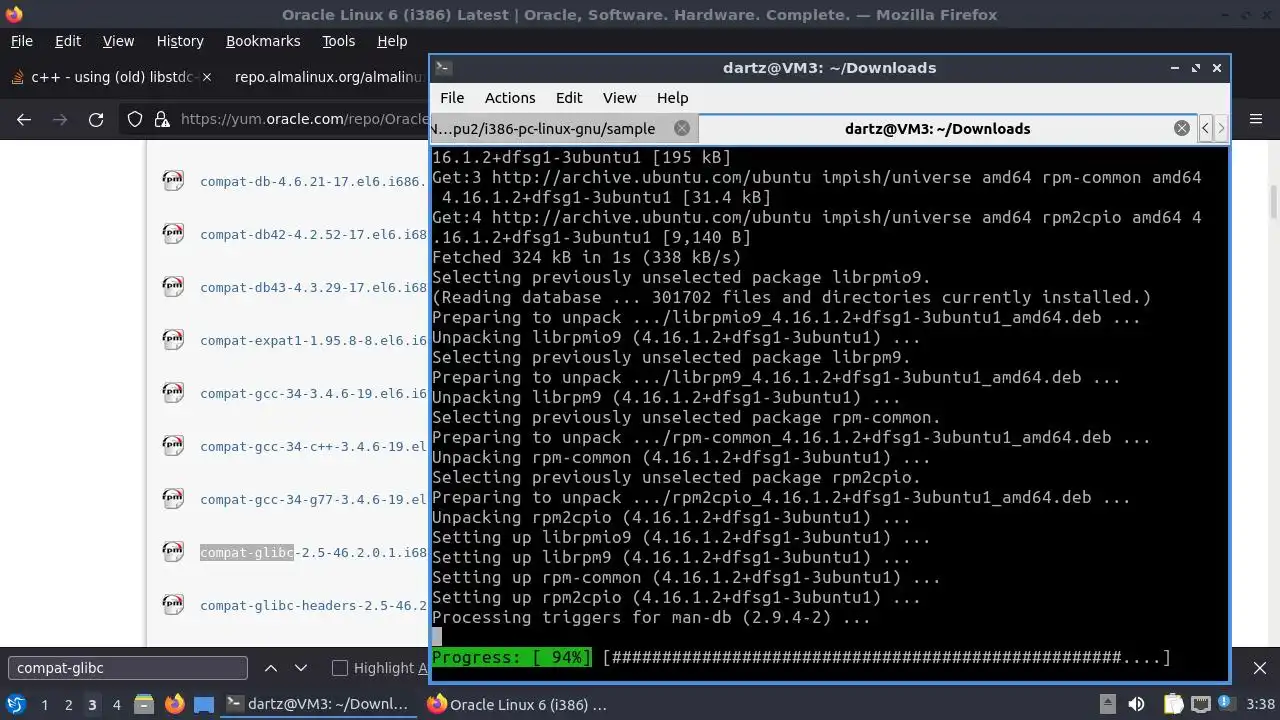Click rpm icon beside compat-db-4.6.21
Screen dimensions: 1280x720
[173, 180]
